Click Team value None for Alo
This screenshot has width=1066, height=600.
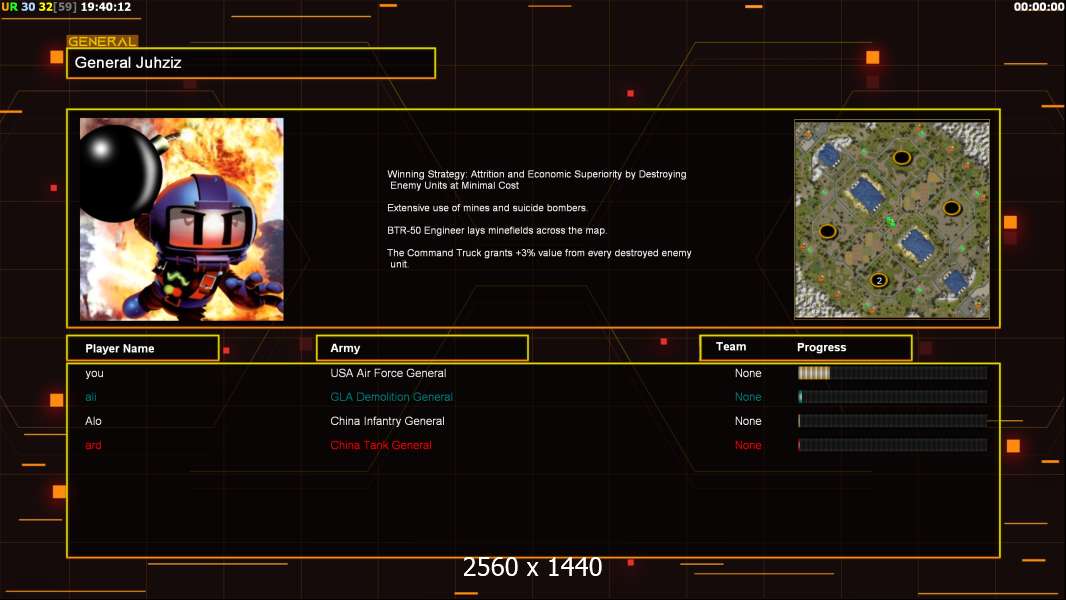tap(748, 421)
